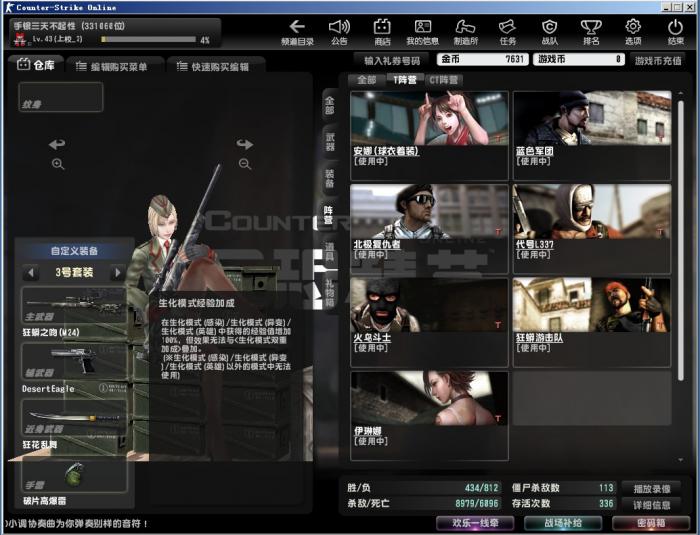This screenshot has width=700, height=535.
Task: Select secondary weapon slot Desert Eagle
Action: pyautogui.click(x=74, y=362)
